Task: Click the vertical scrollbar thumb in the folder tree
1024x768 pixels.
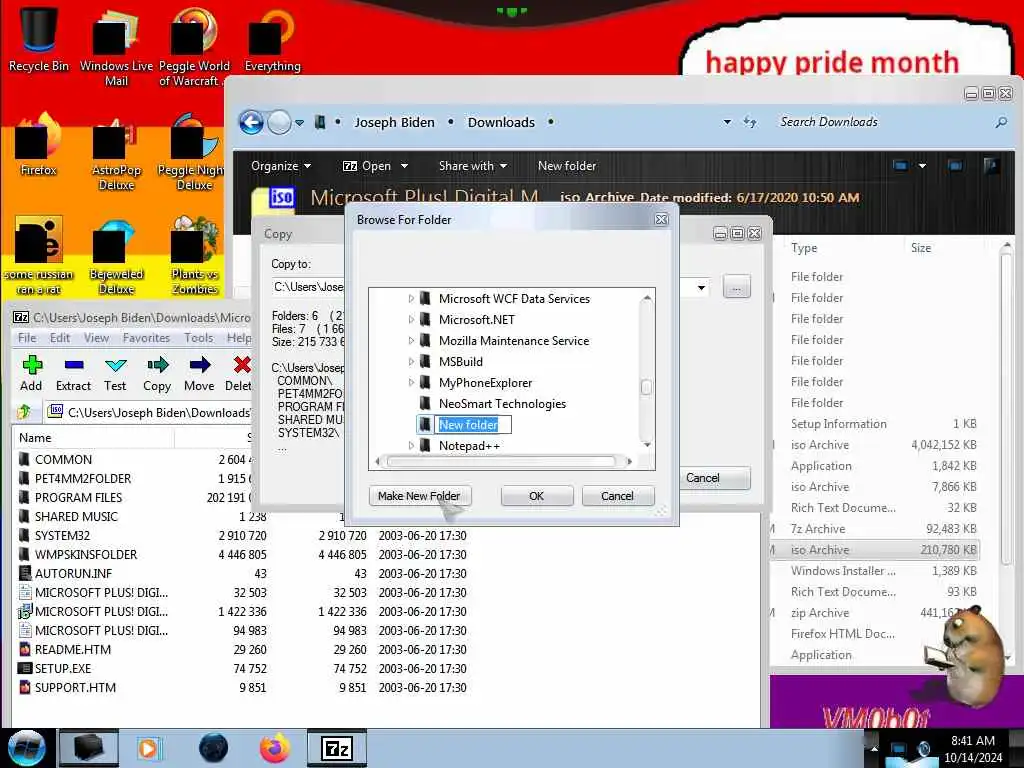Action: (646, 387)
